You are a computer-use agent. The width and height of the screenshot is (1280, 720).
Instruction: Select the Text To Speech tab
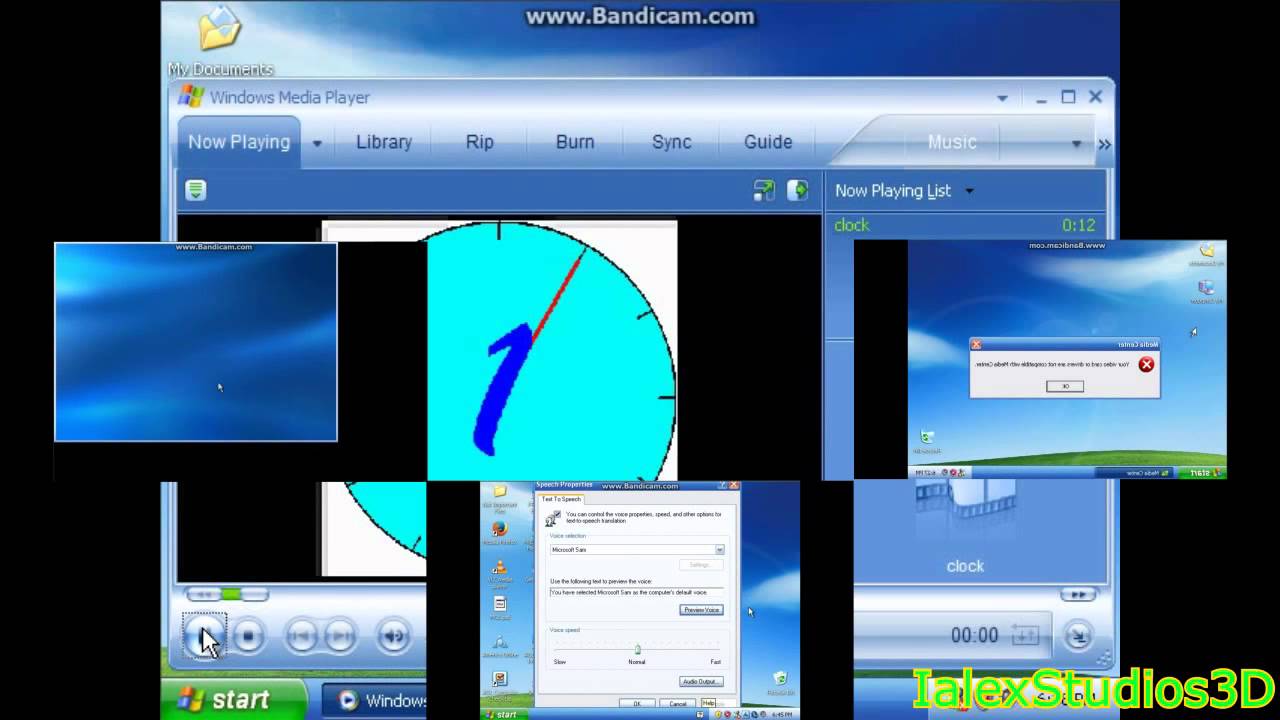point(561,499)
